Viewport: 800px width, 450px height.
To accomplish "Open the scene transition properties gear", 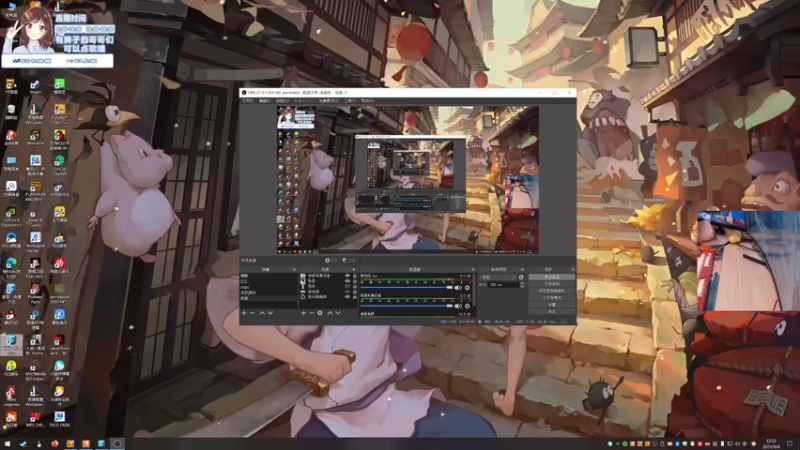I will (521, 277).
